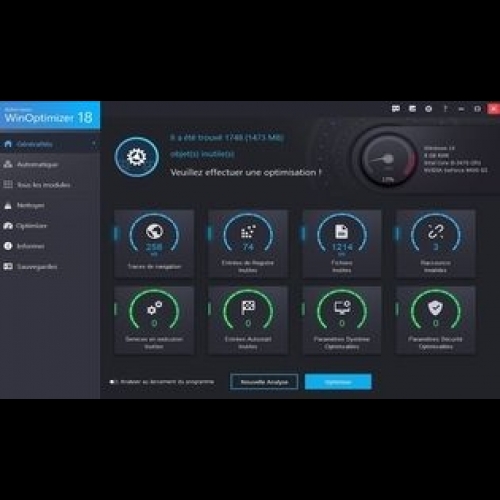Select Automatique in the sidebar
Screen dimensions: 500x500
tap(50, 164)
